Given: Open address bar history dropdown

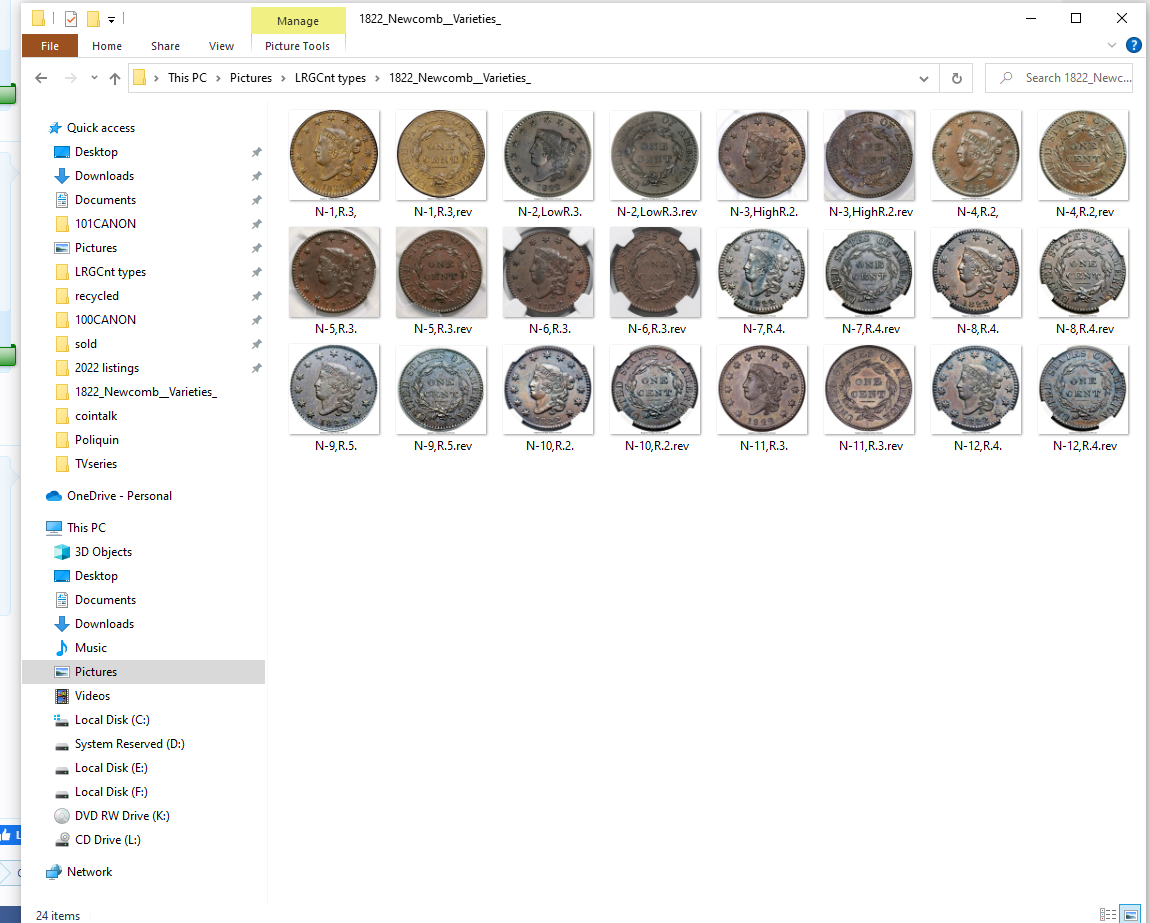Looking at the screenshot, I should click(924, 78).
